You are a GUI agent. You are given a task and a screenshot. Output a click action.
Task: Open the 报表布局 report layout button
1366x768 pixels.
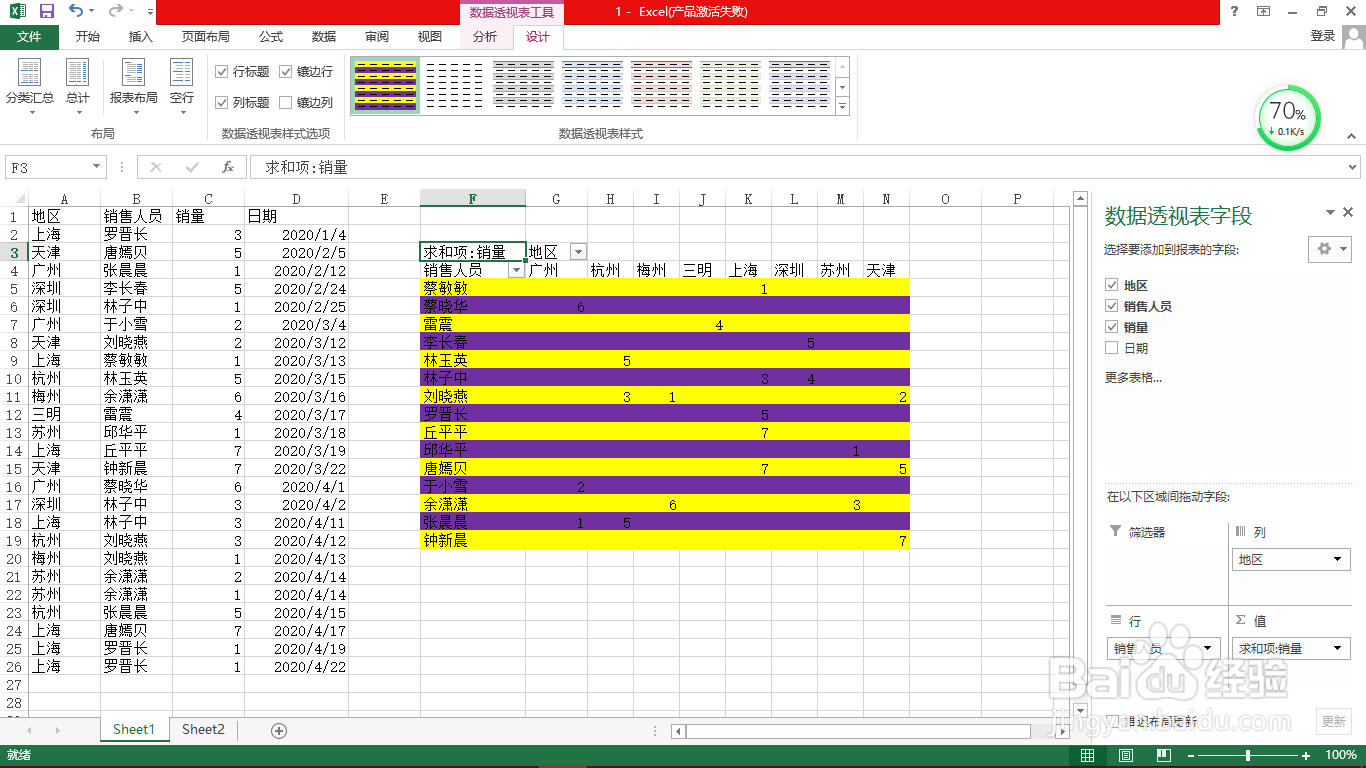[134, 87]
